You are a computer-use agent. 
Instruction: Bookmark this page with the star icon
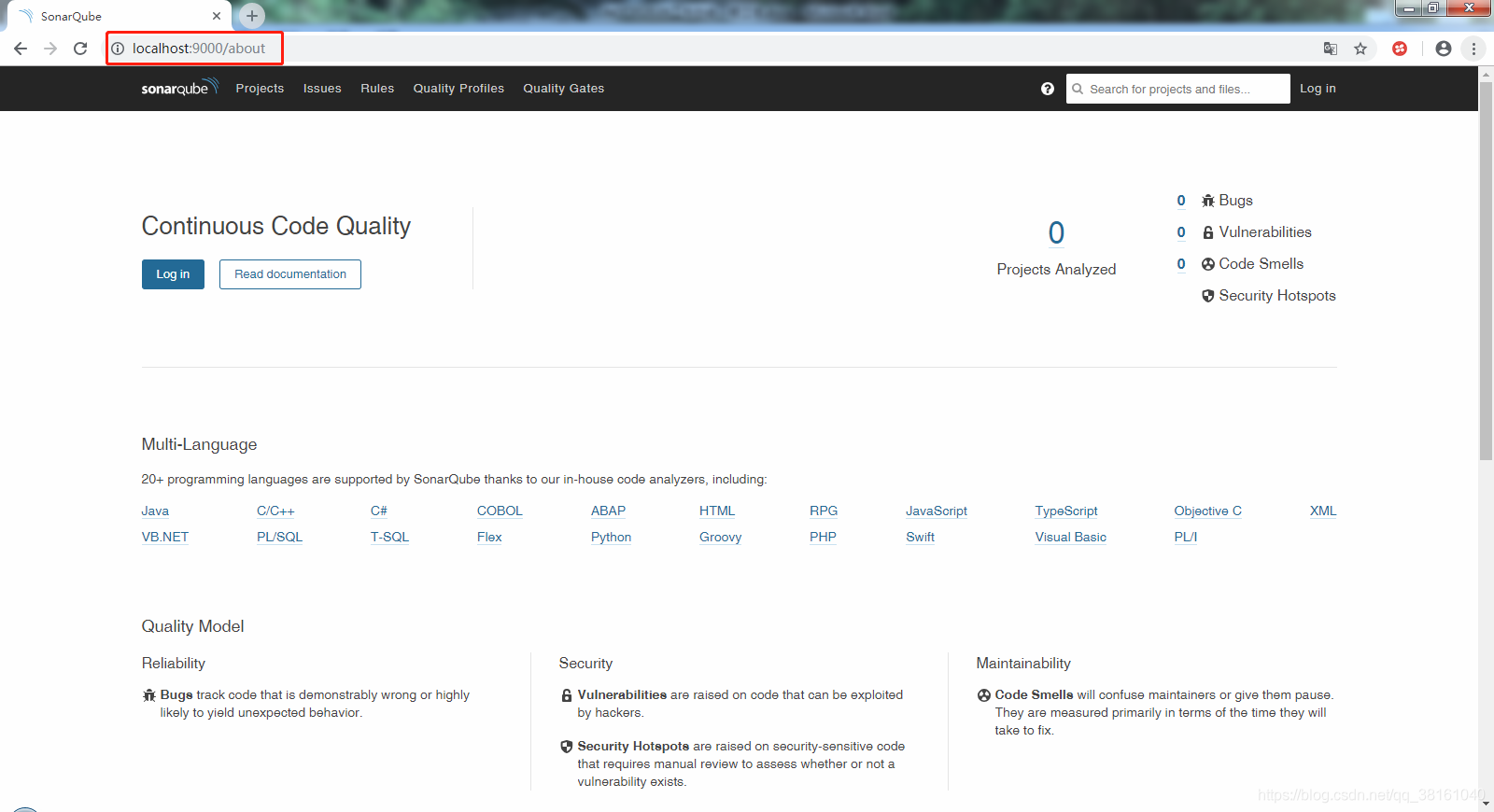[1360, 49]
